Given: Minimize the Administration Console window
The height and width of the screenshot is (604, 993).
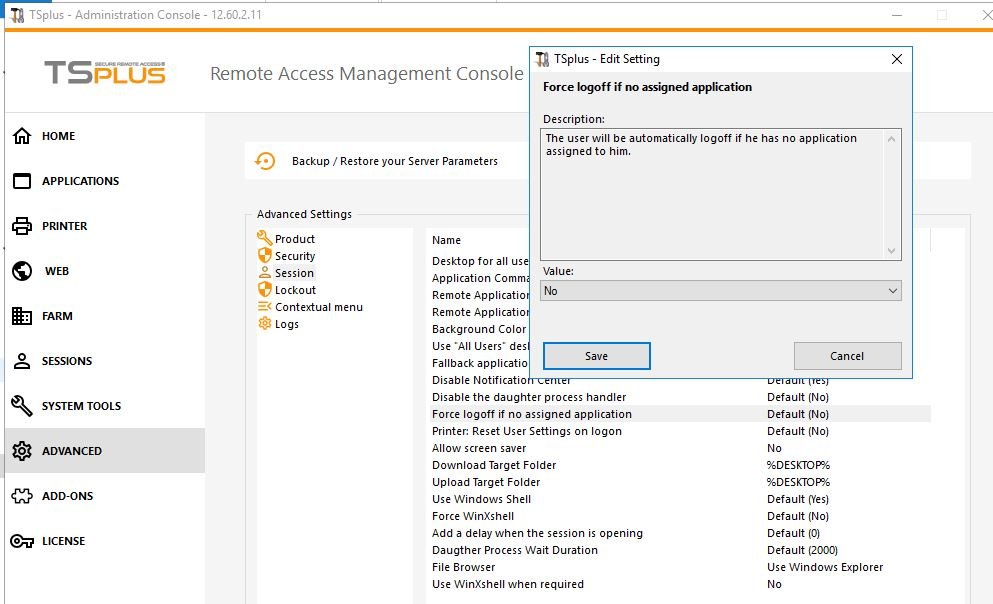Looking at the screenshot, I should coord(897,15).
